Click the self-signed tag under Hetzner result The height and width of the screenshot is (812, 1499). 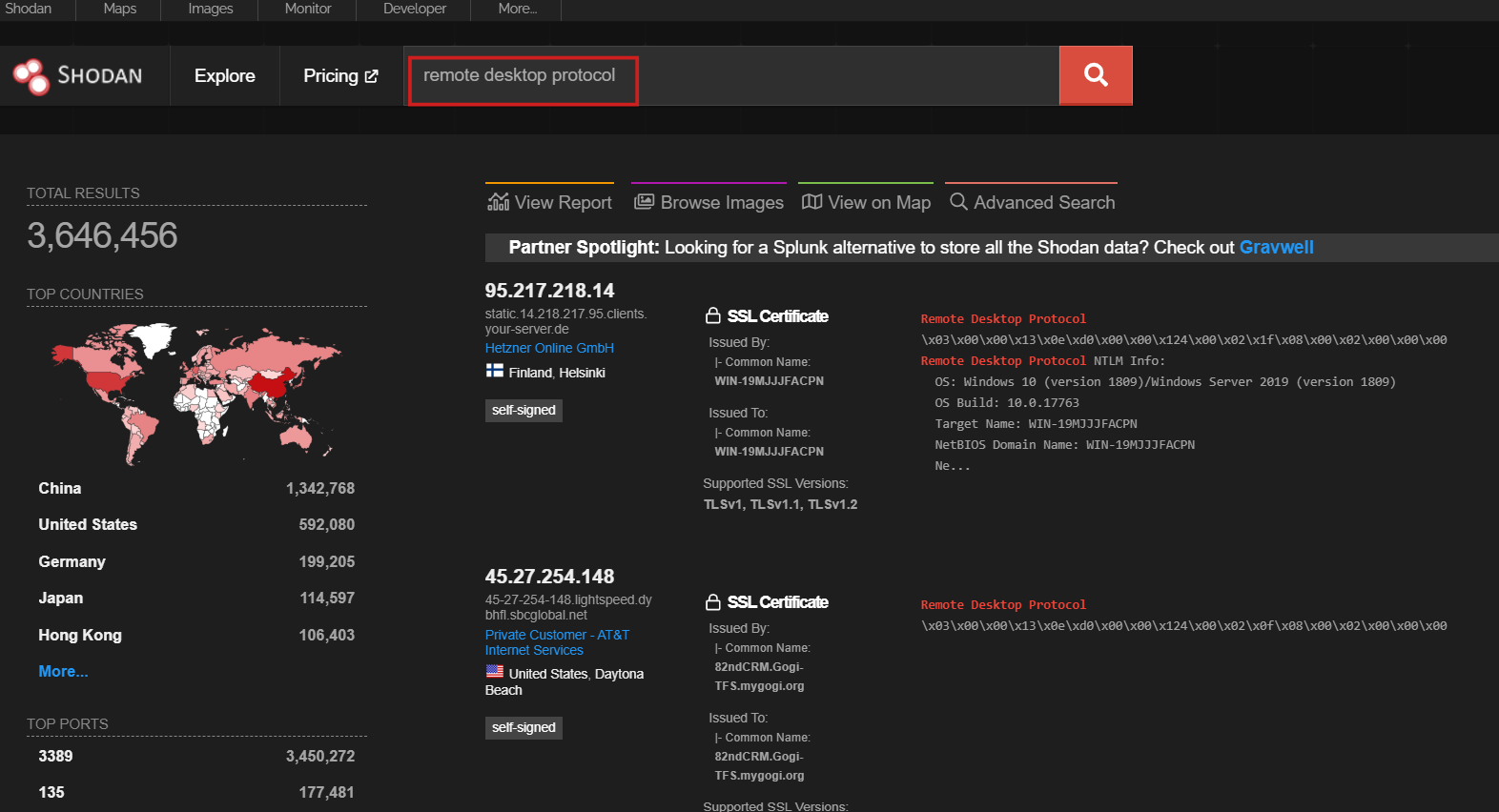pyautogui.click(x=524, y=410)
